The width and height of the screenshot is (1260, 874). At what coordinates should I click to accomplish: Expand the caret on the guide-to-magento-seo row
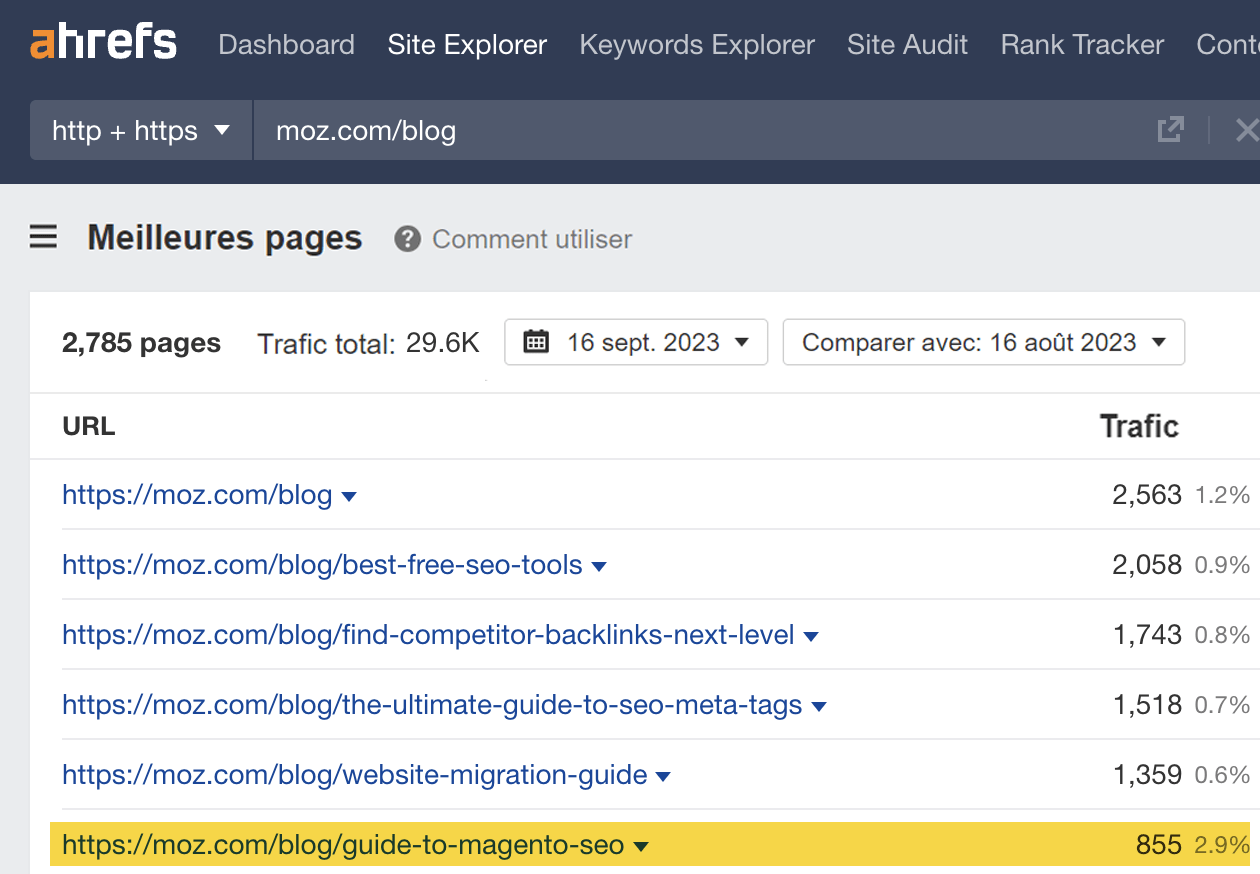click(641, 845)
